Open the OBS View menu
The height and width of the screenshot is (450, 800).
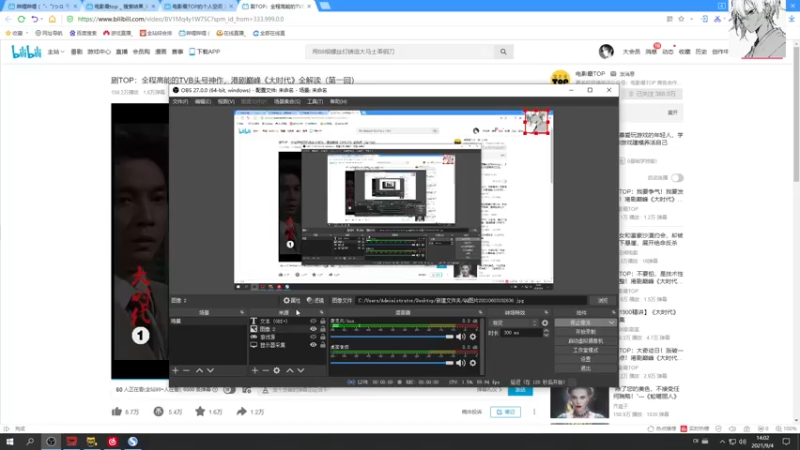pos(226,102)
